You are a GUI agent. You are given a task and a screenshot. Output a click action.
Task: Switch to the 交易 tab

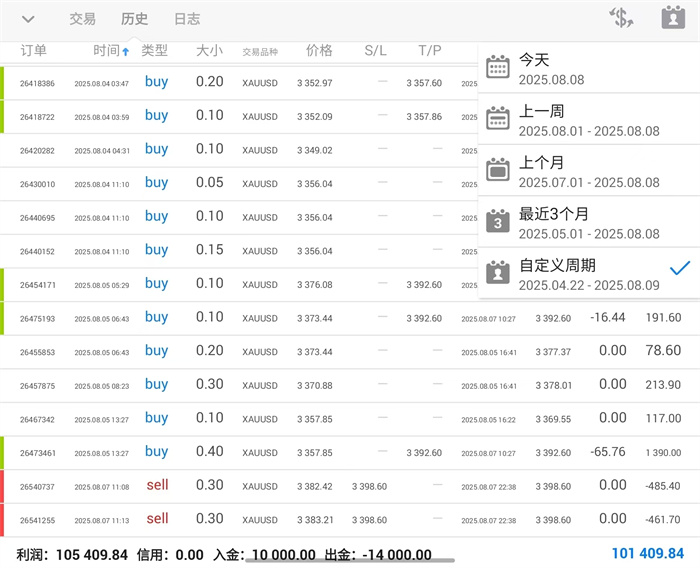[83, 19]
